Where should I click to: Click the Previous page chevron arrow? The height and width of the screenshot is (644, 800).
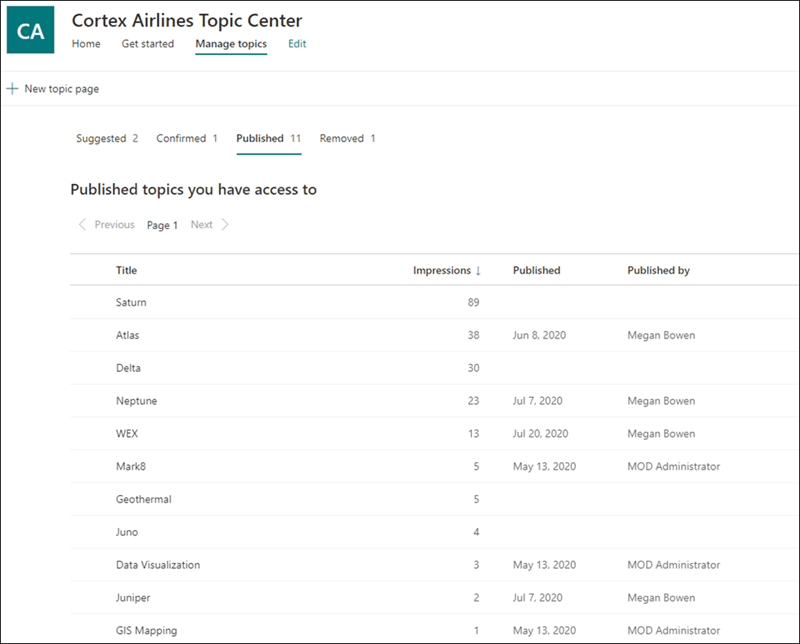(x=82, y=225)
